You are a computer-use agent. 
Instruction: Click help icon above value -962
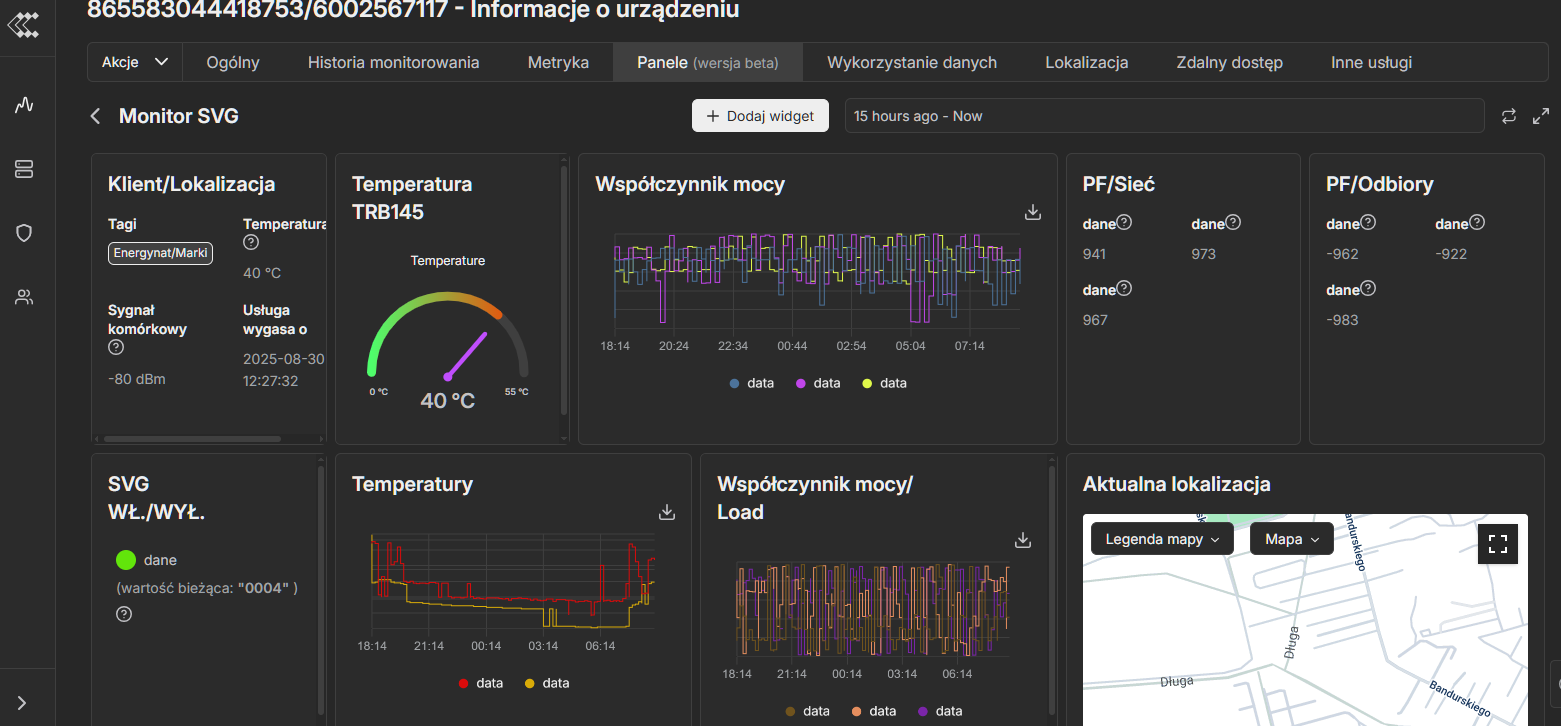coord(1368,223)
